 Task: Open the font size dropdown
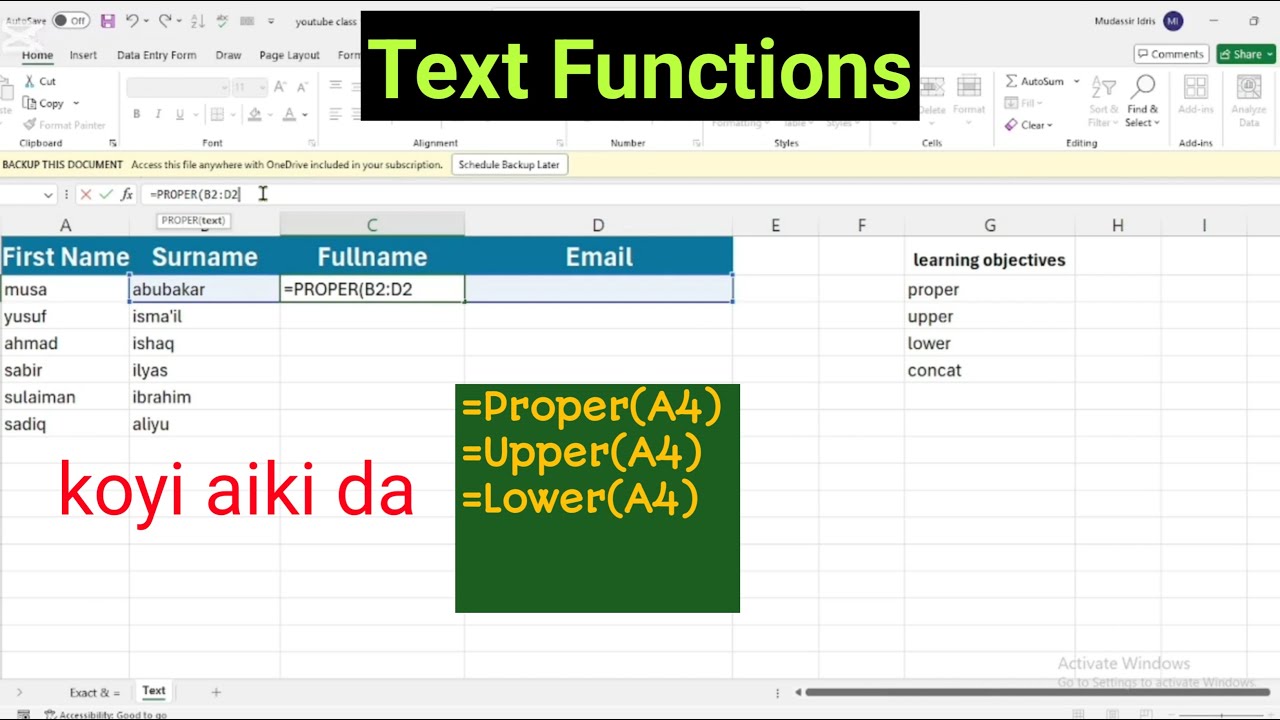point(261,88)
